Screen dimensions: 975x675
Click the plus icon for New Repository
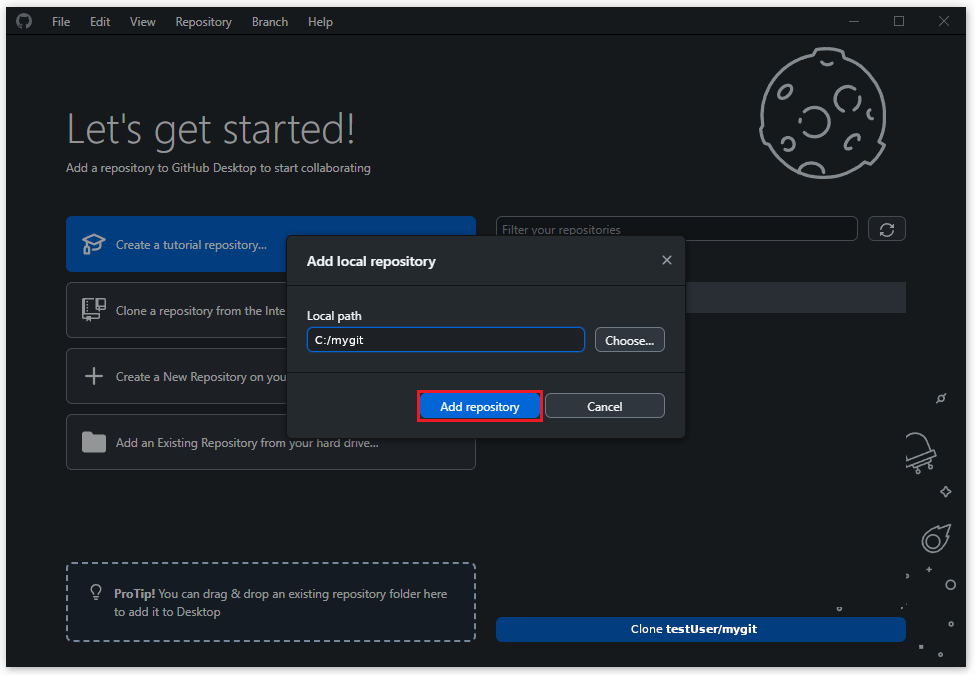[x=93, y=376]
